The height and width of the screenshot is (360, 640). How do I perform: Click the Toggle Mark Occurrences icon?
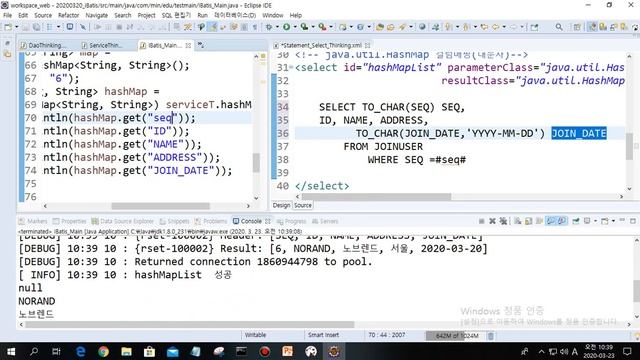tap(213, 27)
